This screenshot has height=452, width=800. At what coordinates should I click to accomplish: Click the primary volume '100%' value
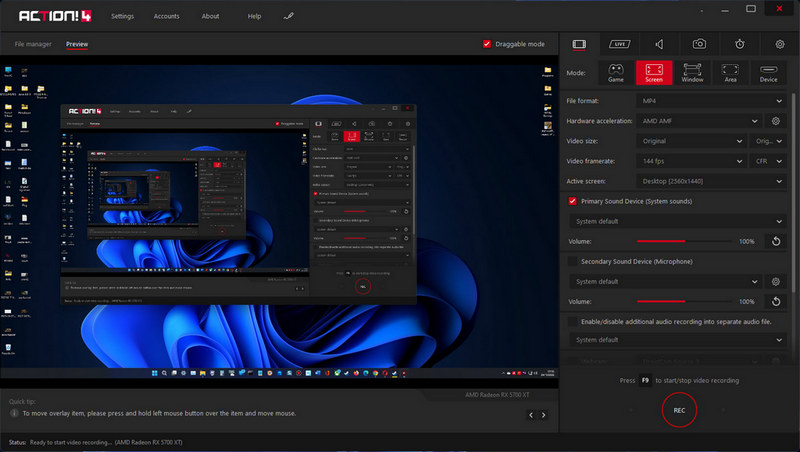(x=746, y=241)
